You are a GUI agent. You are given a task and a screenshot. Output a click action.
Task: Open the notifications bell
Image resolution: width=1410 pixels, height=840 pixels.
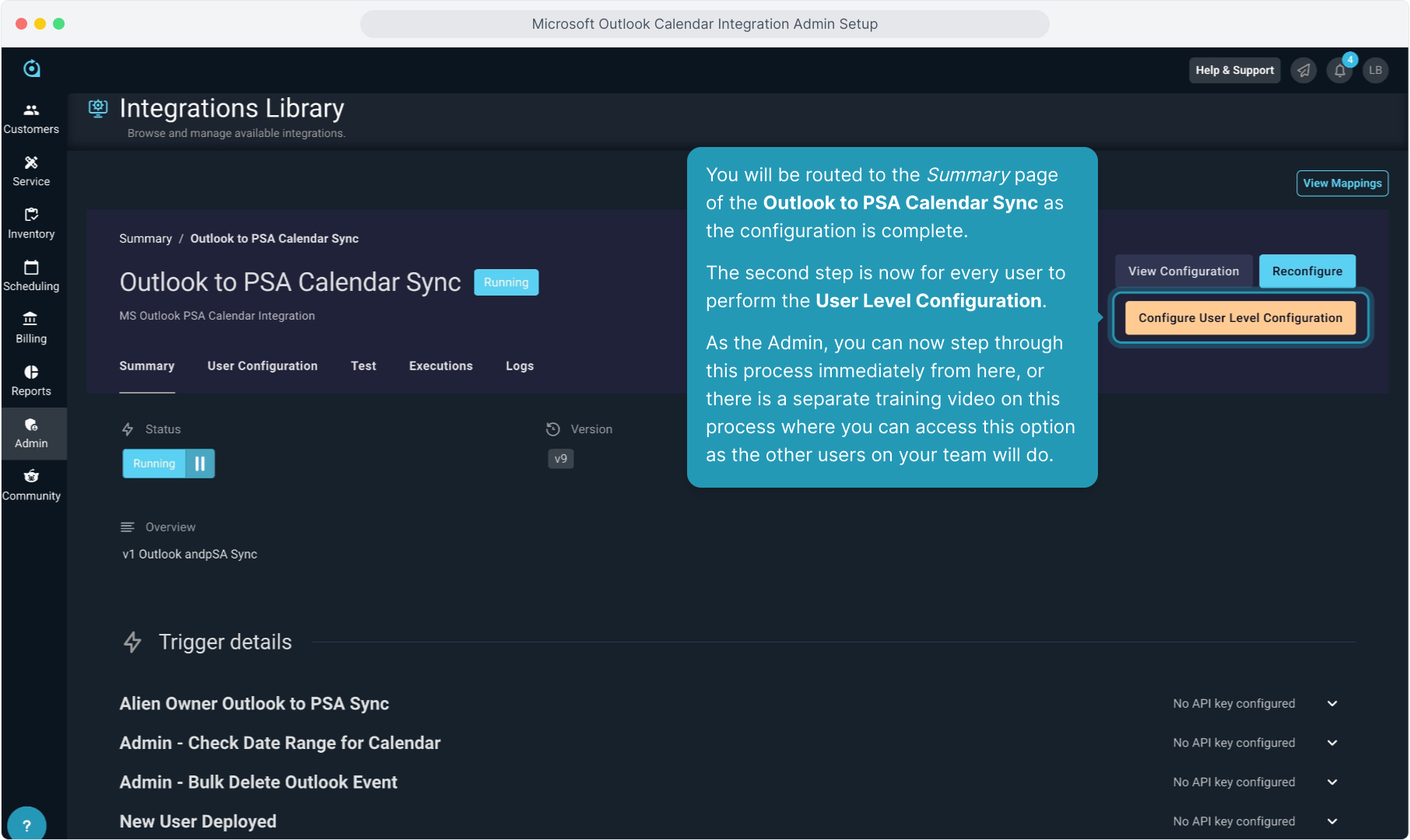(1340, 70)
